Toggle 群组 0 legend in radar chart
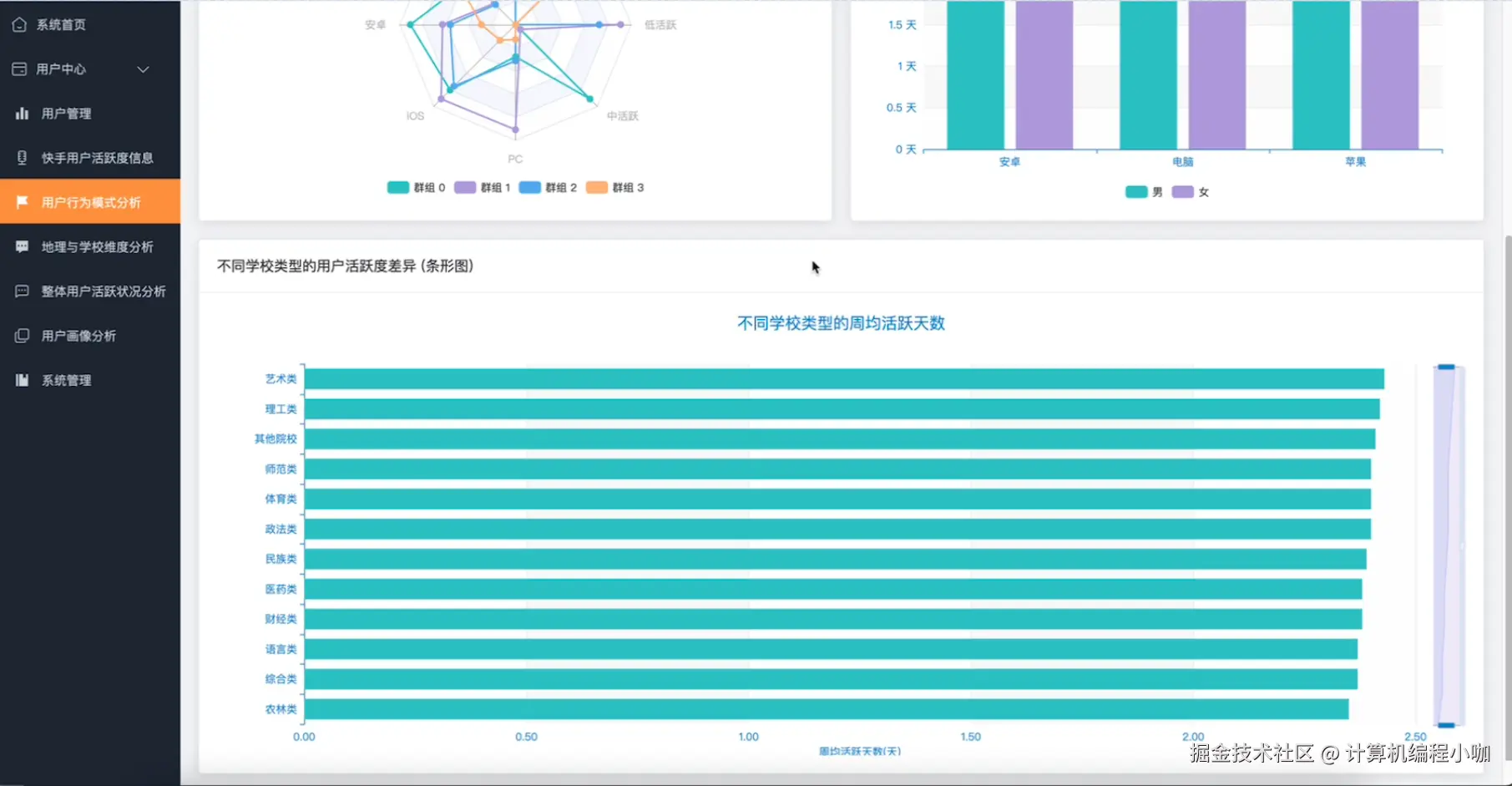 (x=416, y=187)
